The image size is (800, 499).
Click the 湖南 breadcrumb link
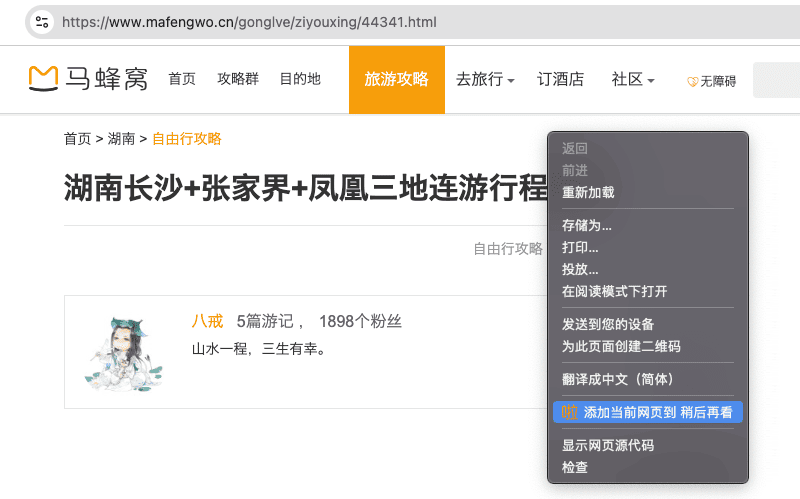121,139
